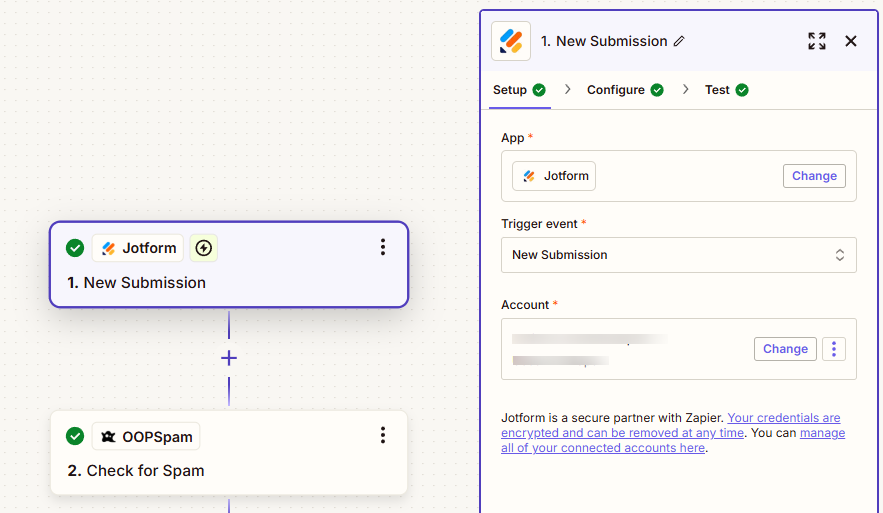This screenshot has width=883, height=513.
Task: Open the OOPSpam step three-dot menu
Action: pos(383,435)
